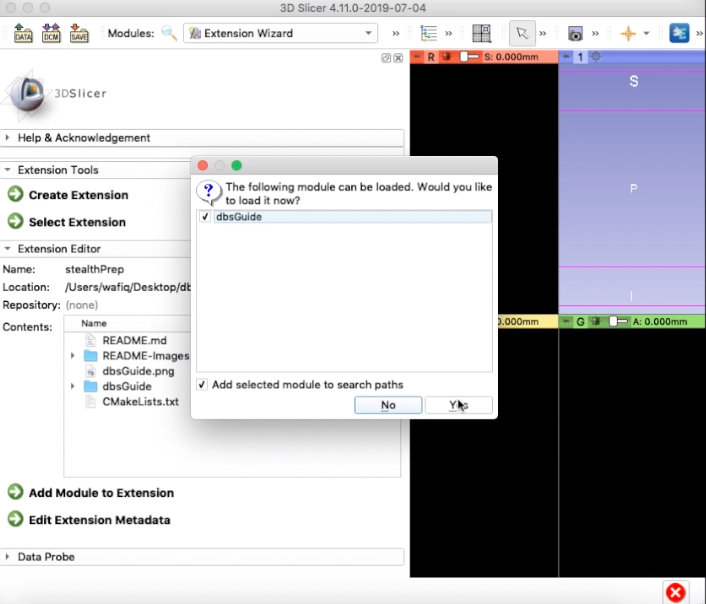Open the DATA load icon
This screenshot has height=604, width=706.
(x=23, y=33)
